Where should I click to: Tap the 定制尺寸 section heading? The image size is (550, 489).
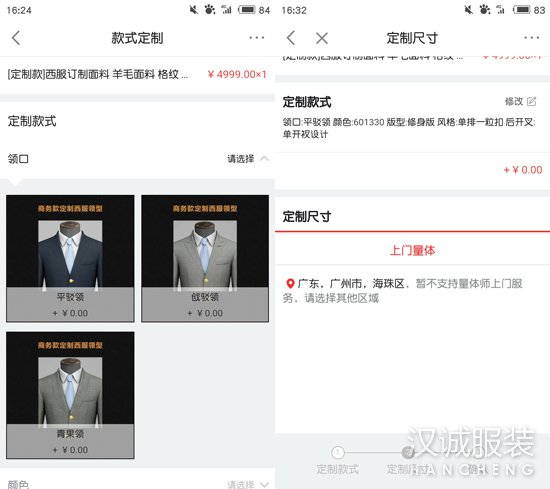[307, 216]
